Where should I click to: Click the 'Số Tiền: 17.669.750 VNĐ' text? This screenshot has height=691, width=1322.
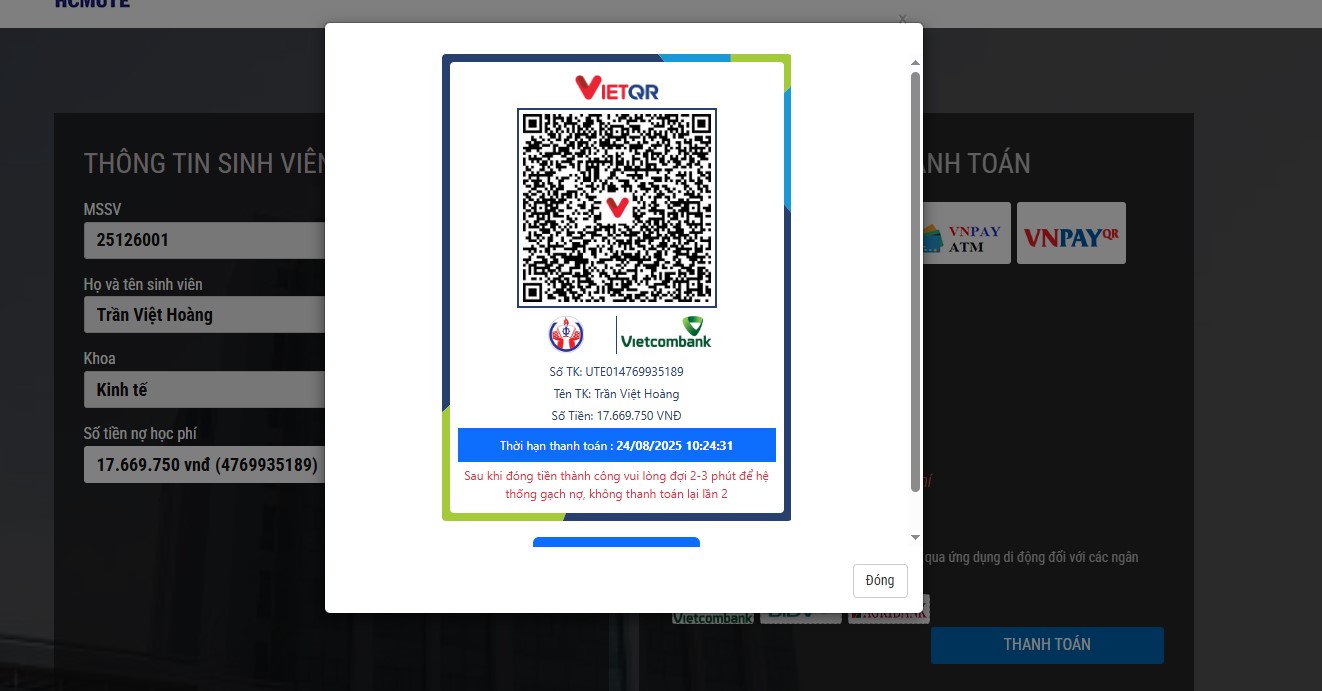coord(617,416)
